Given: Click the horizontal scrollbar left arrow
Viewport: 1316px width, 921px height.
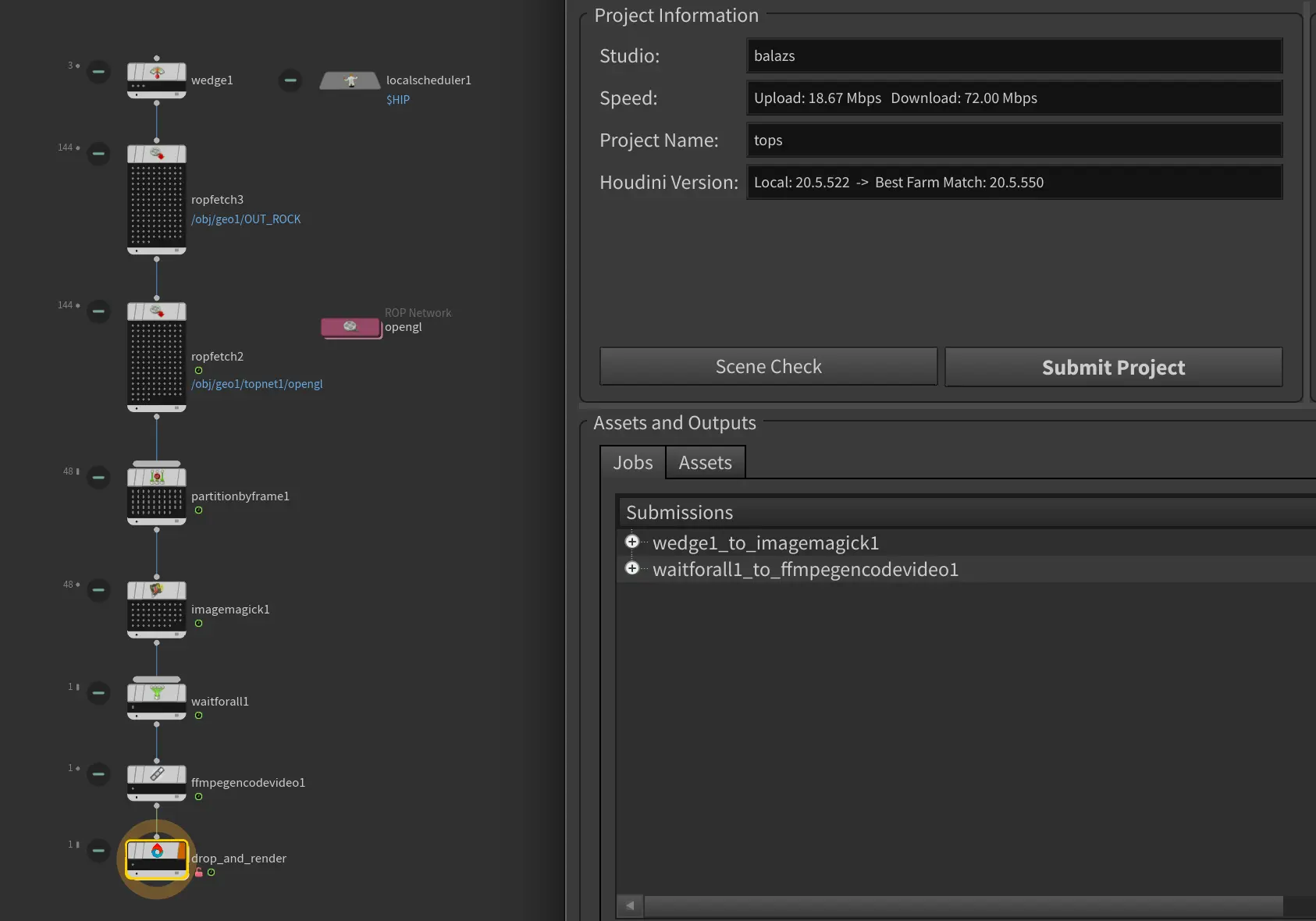Looking at the screenshot, I should coord(630,905).
